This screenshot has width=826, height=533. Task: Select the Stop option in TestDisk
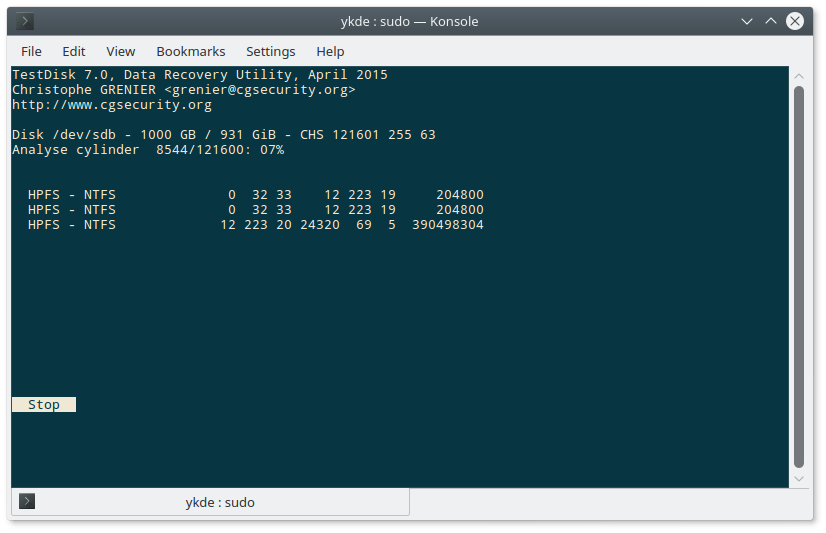point(44,404)
